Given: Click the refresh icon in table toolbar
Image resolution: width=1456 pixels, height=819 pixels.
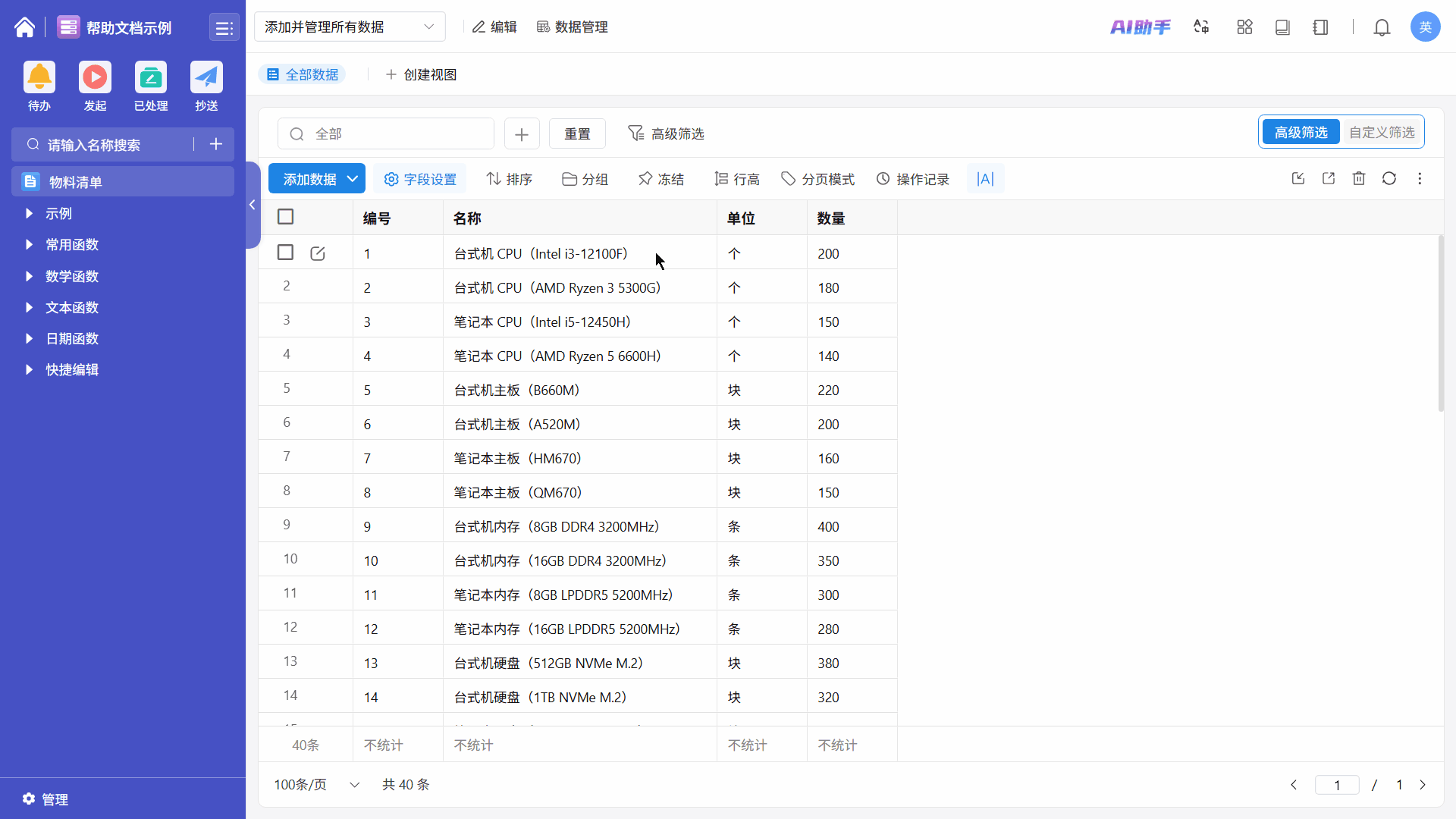Looking at the screenshot, I should tap(1389, 178).
